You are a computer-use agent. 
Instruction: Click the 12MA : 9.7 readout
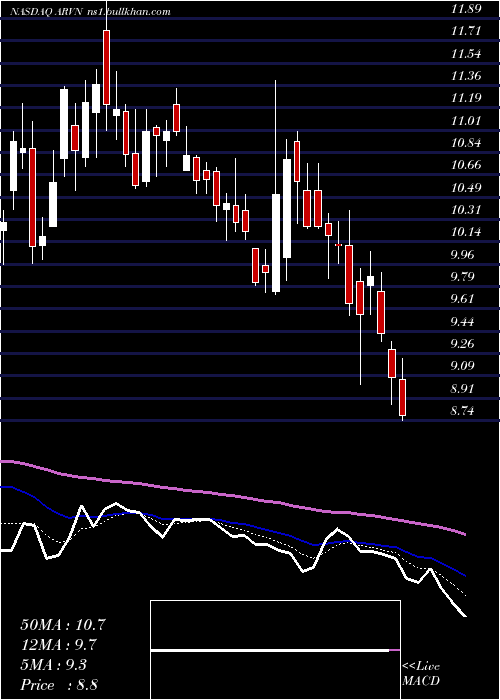point(59,645)
